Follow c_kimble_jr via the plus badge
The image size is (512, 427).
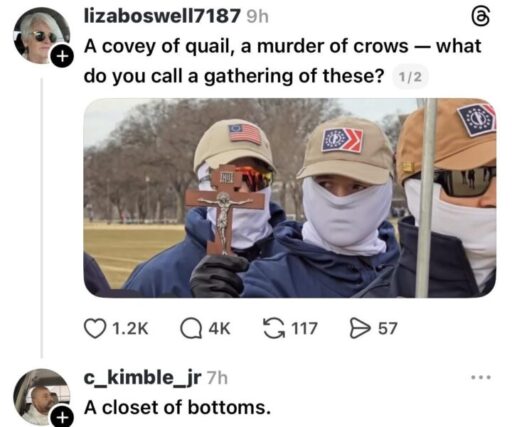coord(61,417)
